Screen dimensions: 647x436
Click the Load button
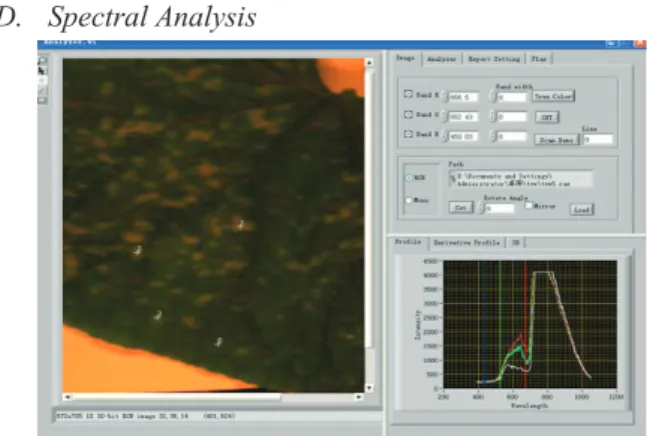point(582,210)
